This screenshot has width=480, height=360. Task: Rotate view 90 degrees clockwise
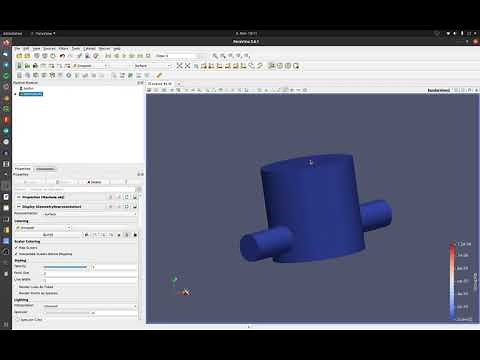point(252,66)
